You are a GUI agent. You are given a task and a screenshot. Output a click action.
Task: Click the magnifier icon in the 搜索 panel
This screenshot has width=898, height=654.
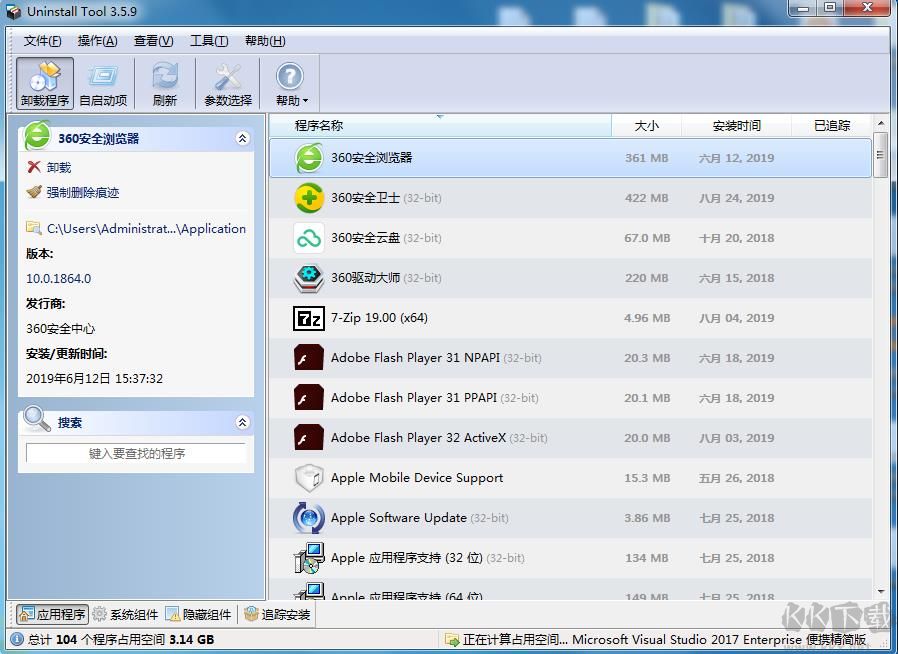click(37, 419)
